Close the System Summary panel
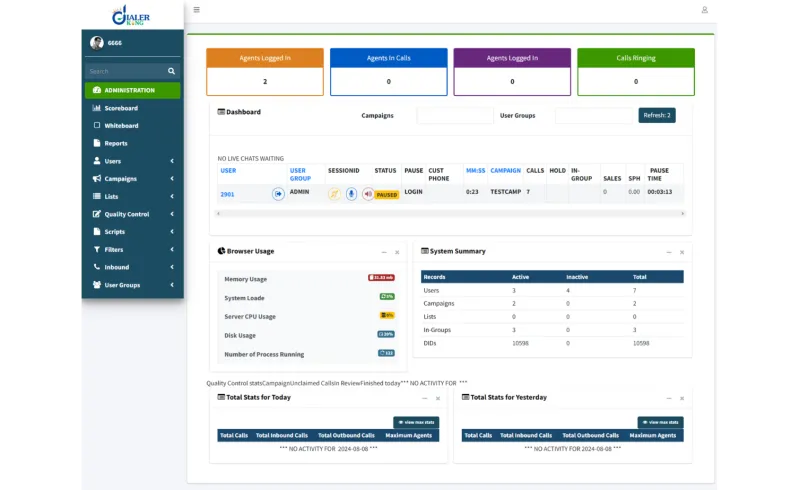Viewport: 800px width, 490px height. click(682, 252)
